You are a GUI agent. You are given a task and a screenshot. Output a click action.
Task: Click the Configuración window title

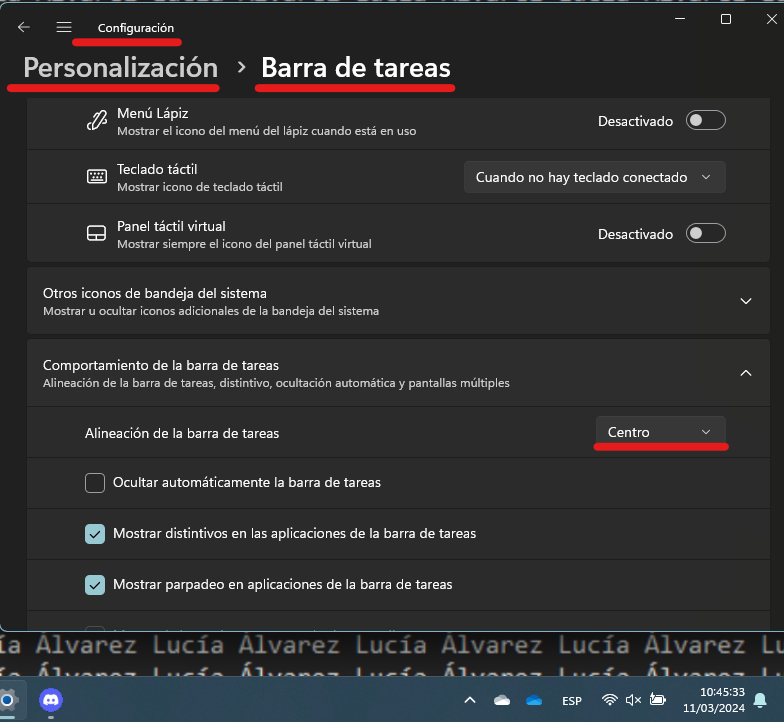(x=136, y=28)
